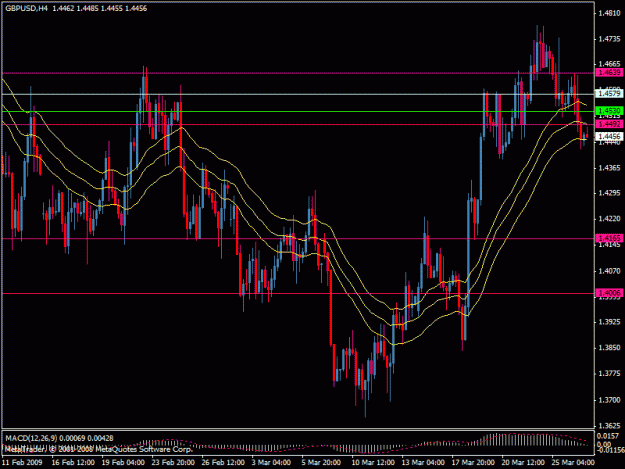625x469 pixels.
Task: Click the 1.3625 price scale value
Action: (x=609, y=426)
